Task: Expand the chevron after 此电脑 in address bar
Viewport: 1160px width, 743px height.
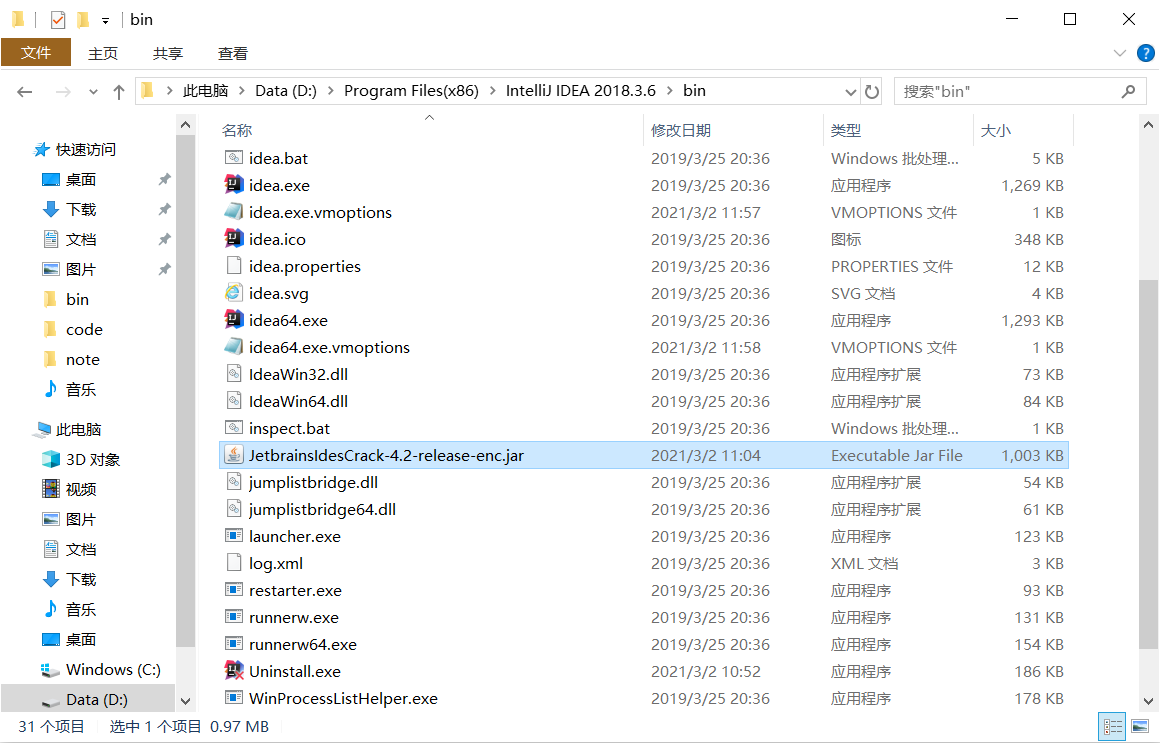Action: tap(242, 91)
